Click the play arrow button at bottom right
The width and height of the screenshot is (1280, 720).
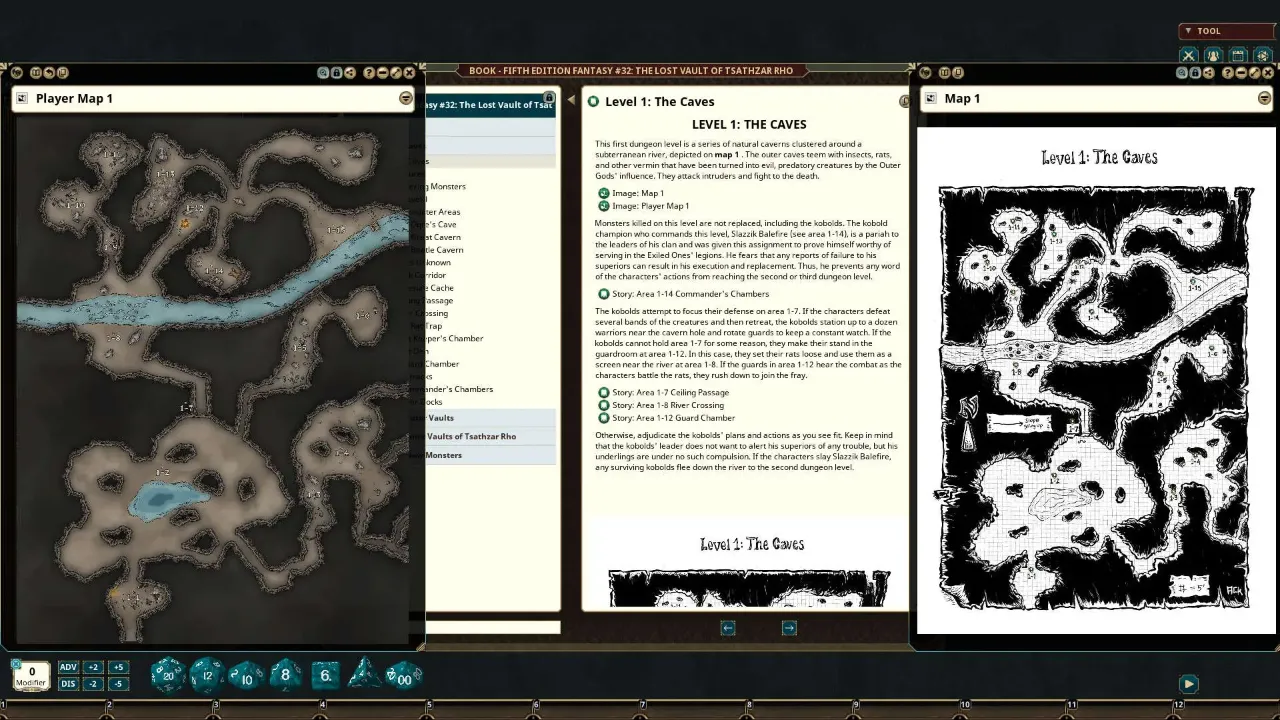point(1189,684)
